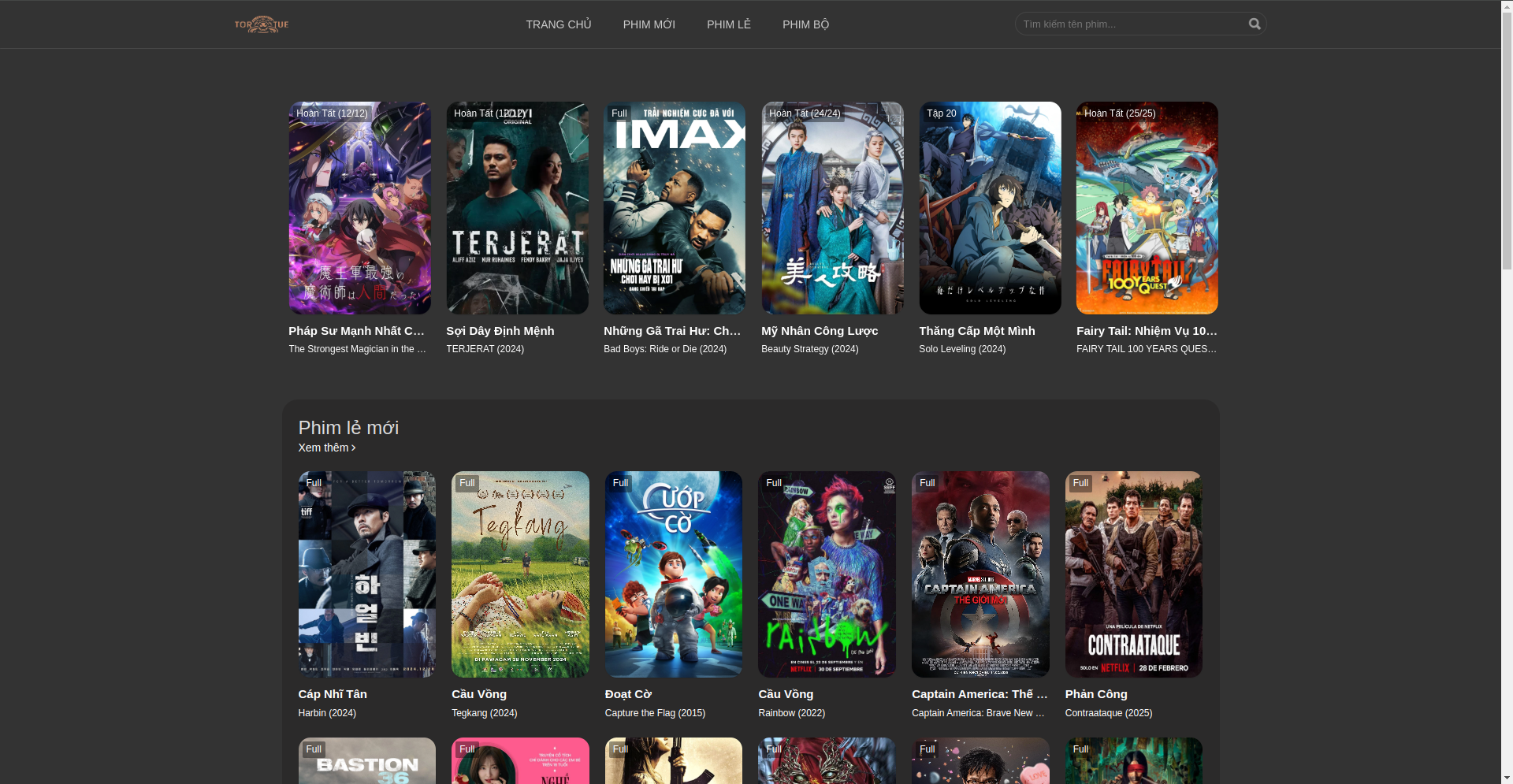Image resolution: width=1513 pixels, height=784 pixels.
Task: Click the Thăng Cấp Một Mình title
Action: (x=977, y=331)
